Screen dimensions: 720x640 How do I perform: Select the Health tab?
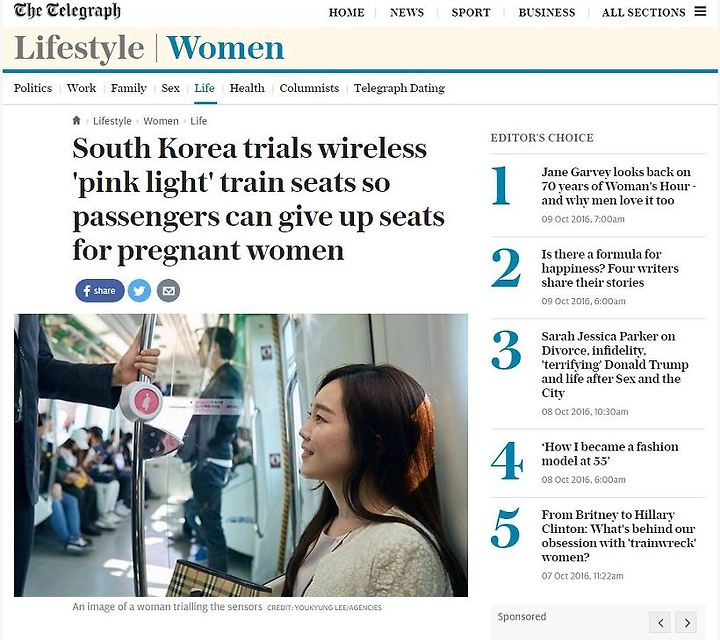coord(247,88)
